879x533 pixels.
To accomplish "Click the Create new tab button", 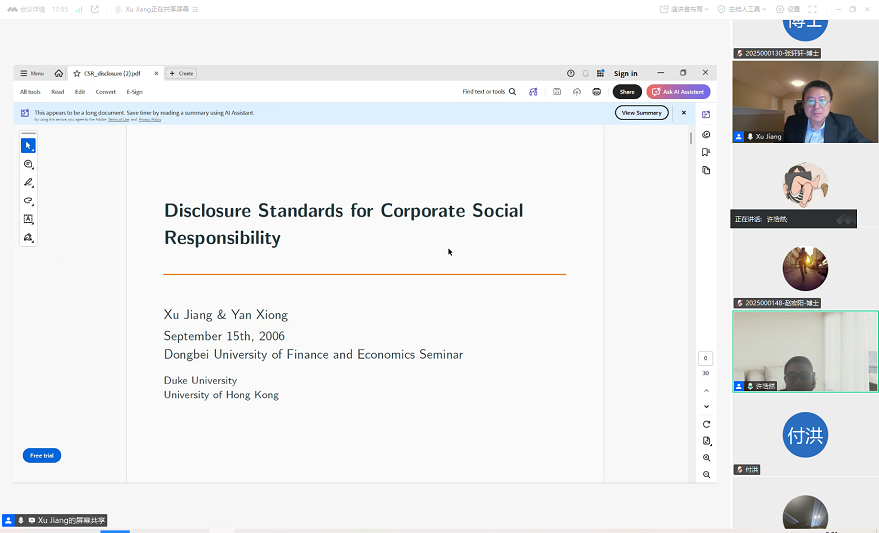I will click(181, 73).
